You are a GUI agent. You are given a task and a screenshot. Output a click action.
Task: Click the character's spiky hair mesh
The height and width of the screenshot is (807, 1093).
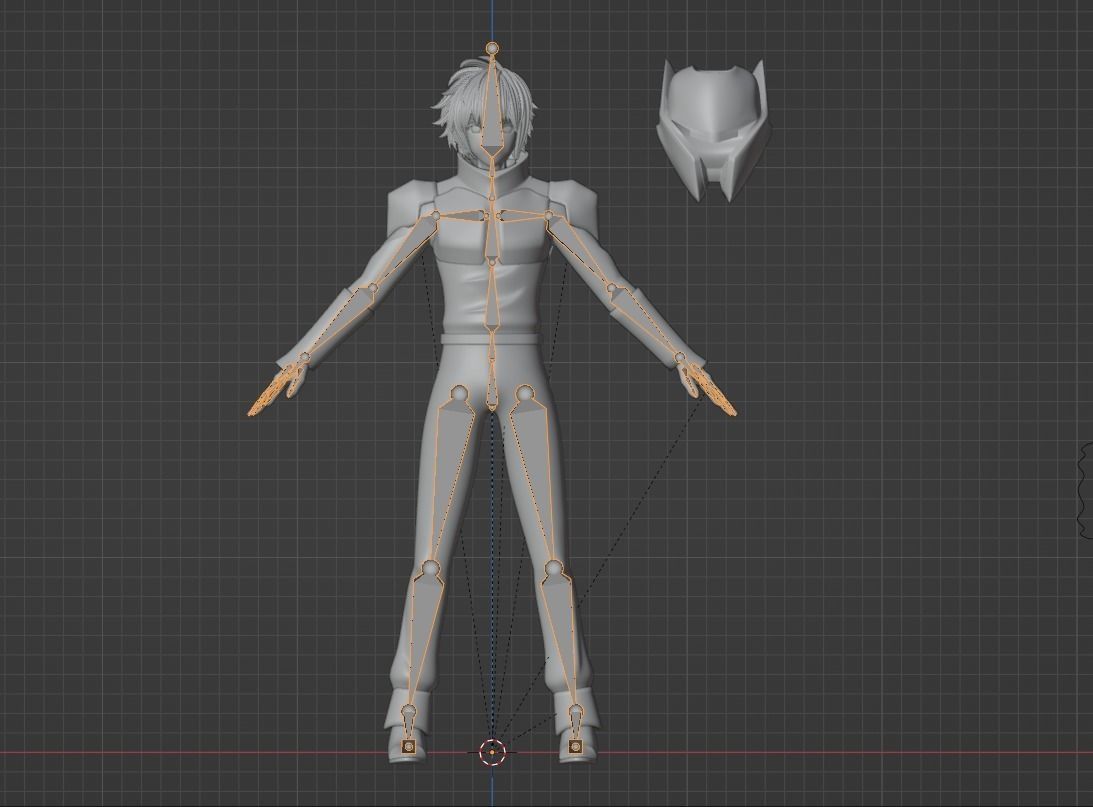pyautogui.click(x=460, y=98)
